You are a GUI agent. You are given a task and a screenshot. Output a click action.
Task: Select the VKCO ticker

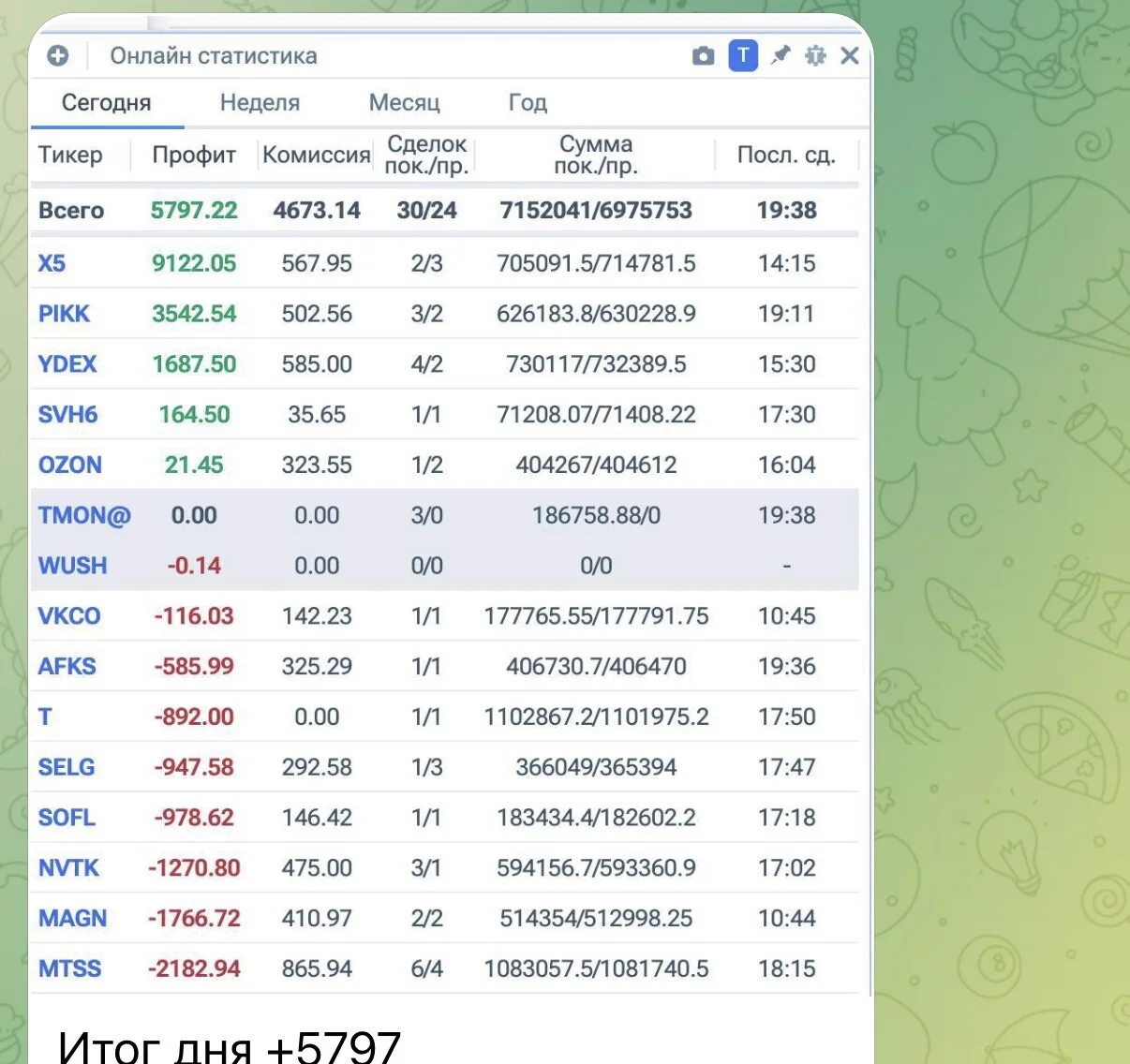pos(69,616)
